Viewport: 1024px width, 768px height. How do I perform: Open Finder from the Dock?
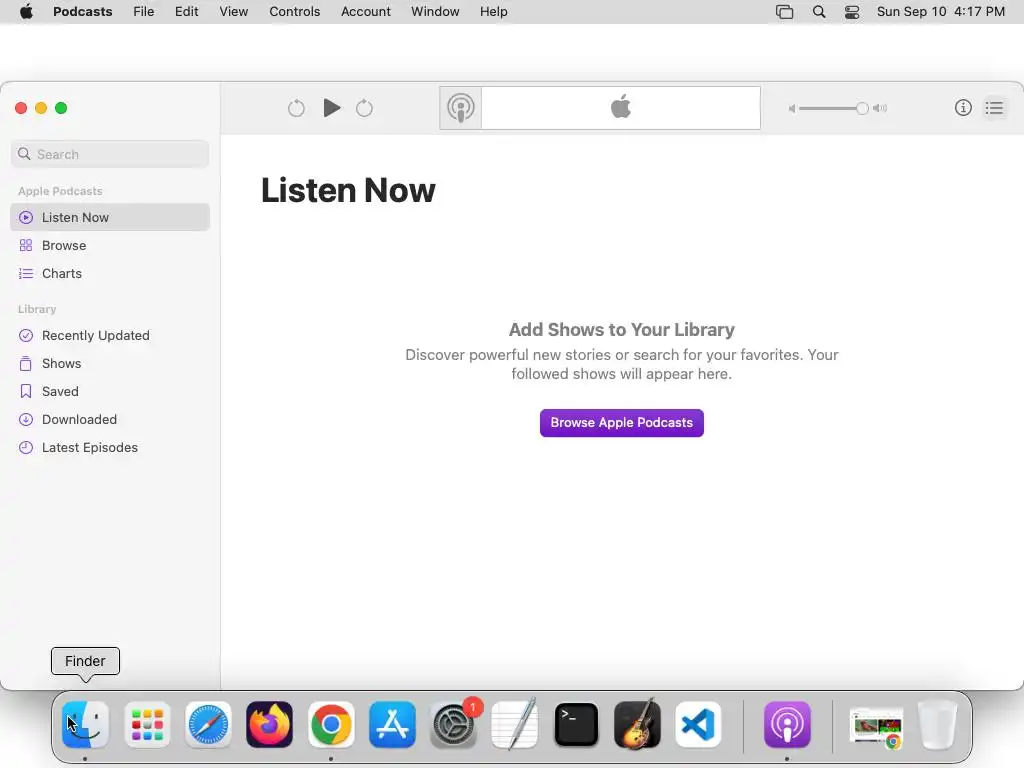point(85,725)
